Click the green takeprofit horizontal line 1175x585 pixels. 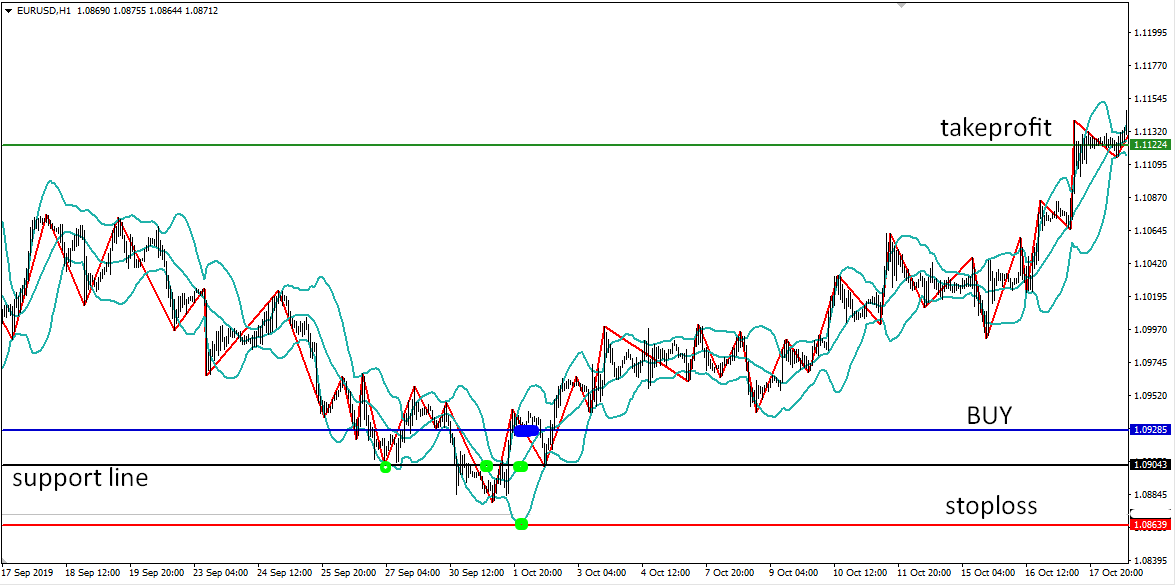tap(700, 142)
